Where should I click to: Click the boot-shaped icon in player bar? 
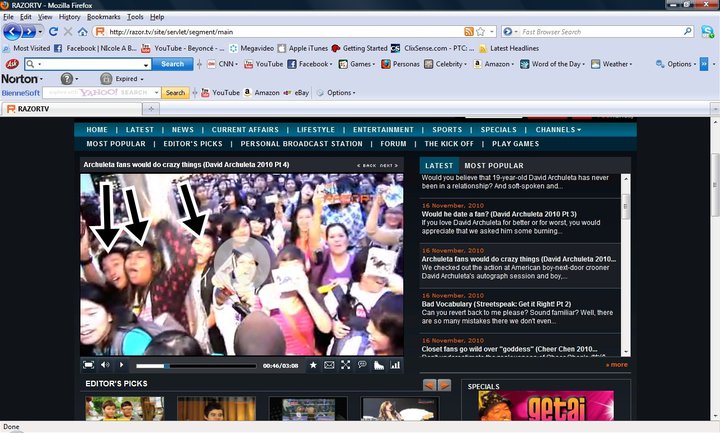[379, 365]
